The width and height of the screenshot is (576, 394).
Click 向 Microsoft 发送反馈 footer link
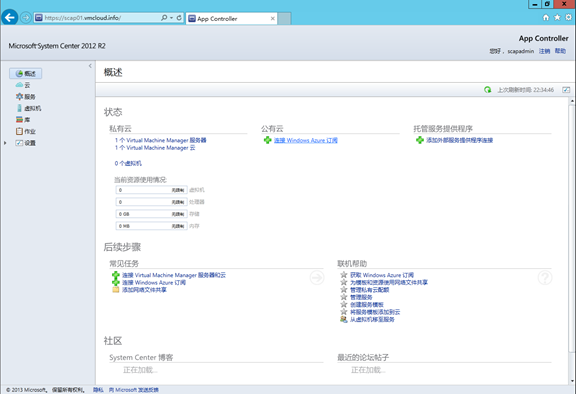(x=134, y=390)
